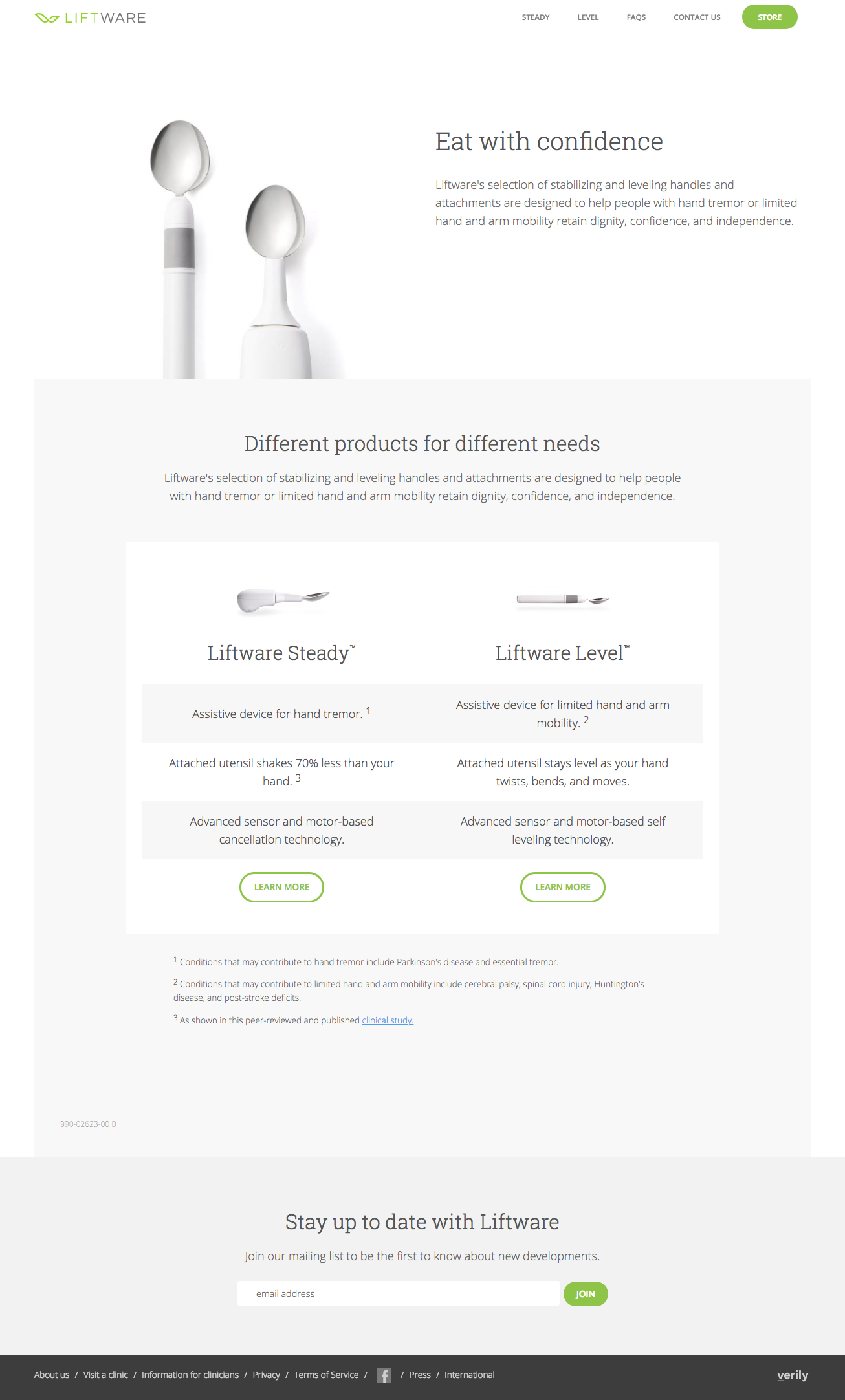Viewport: 845px width, 1400px height.
Task: Learn more about Liftware Steady
Action: tap(281, 887)
